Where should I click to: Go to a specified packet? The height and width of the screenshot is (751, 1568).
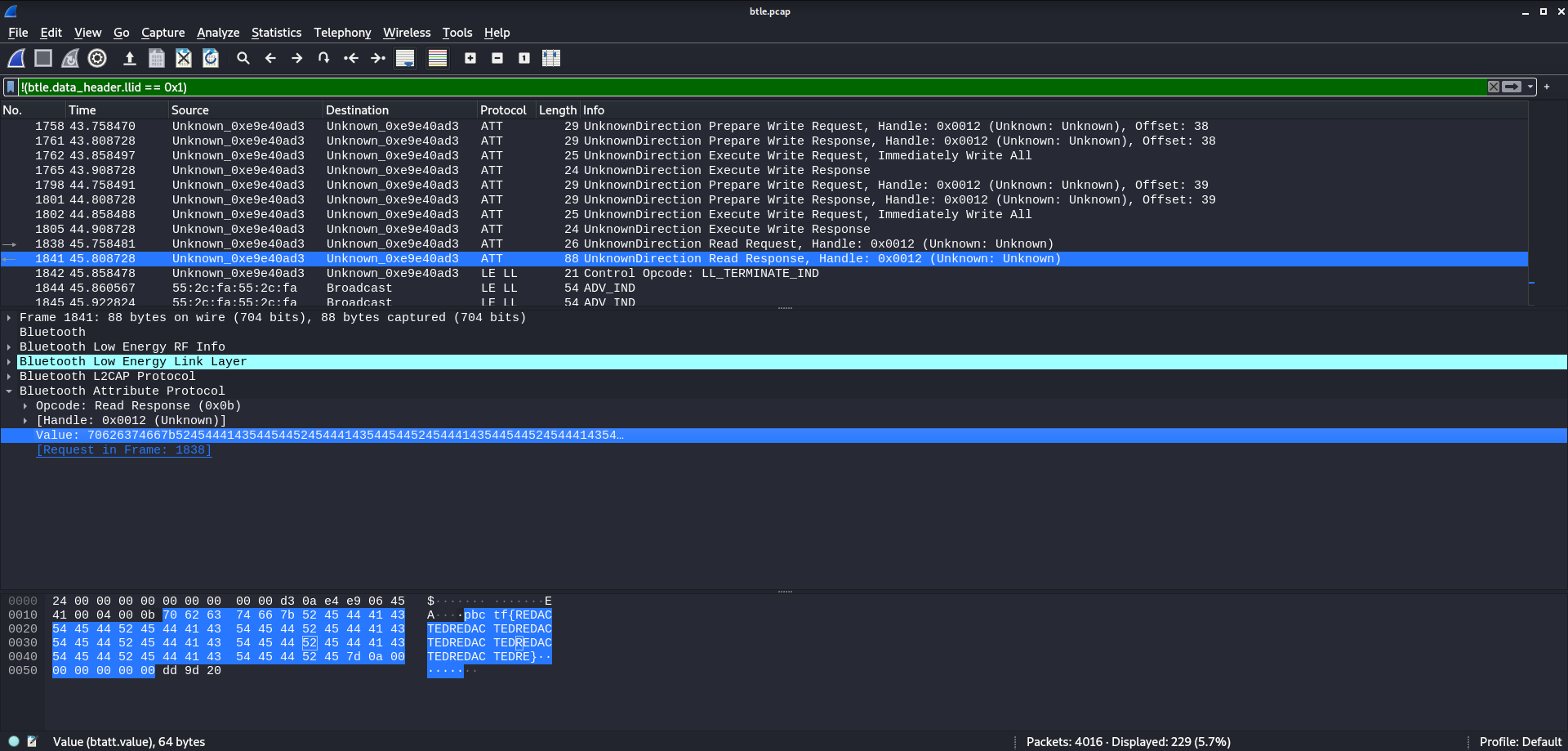click(324, 58)
